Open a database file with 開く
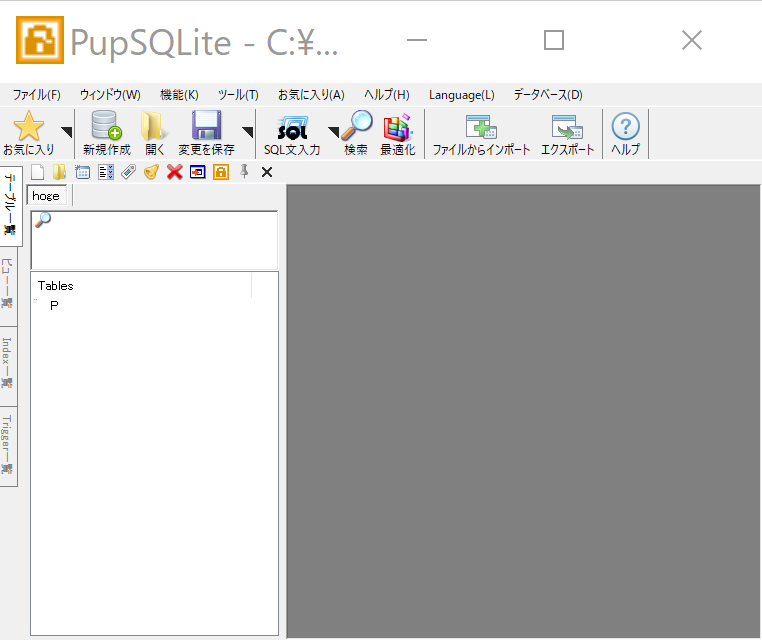The image size is (762, 641). [155, 133]
